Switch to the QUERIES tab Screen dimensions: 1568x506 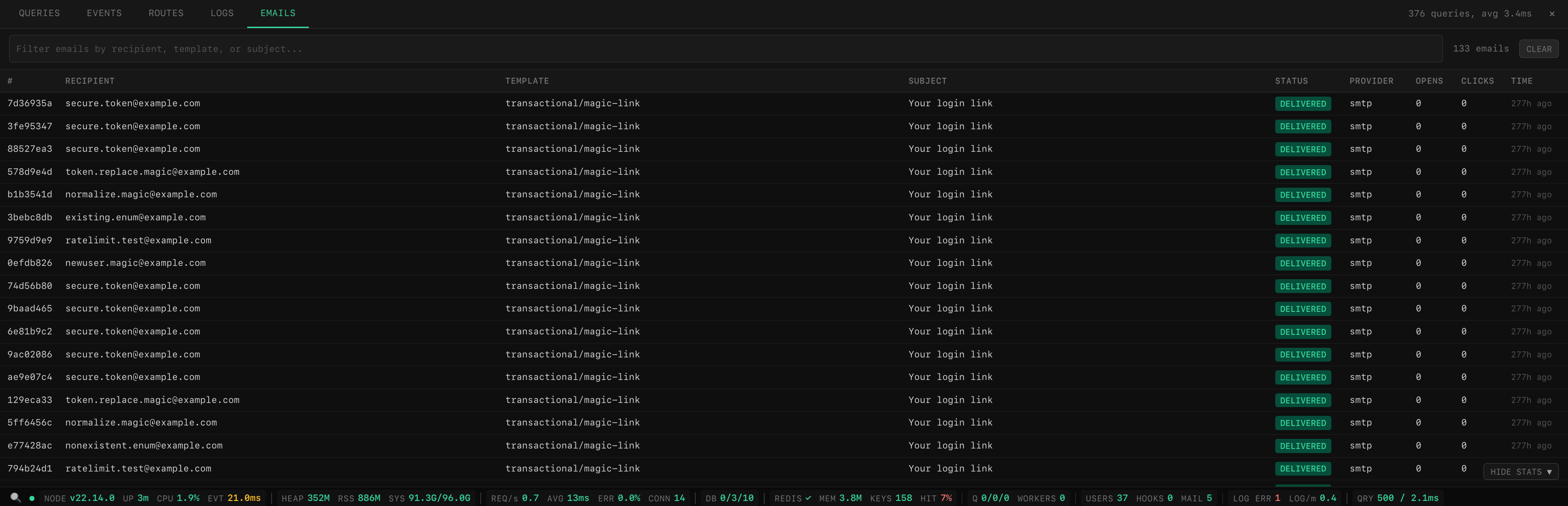click(39, 13)
